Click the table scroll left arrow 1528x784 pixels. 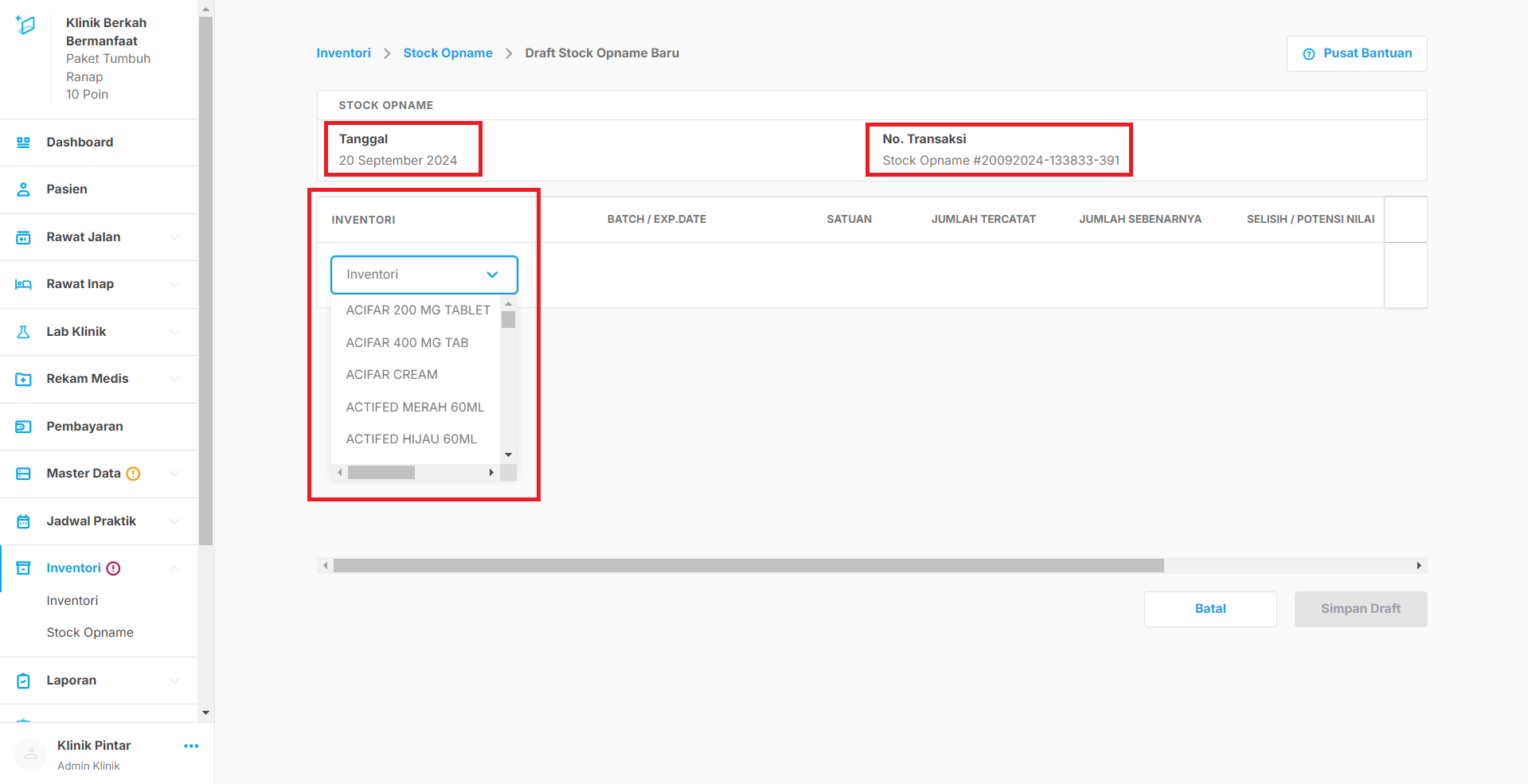pos(325,566)
